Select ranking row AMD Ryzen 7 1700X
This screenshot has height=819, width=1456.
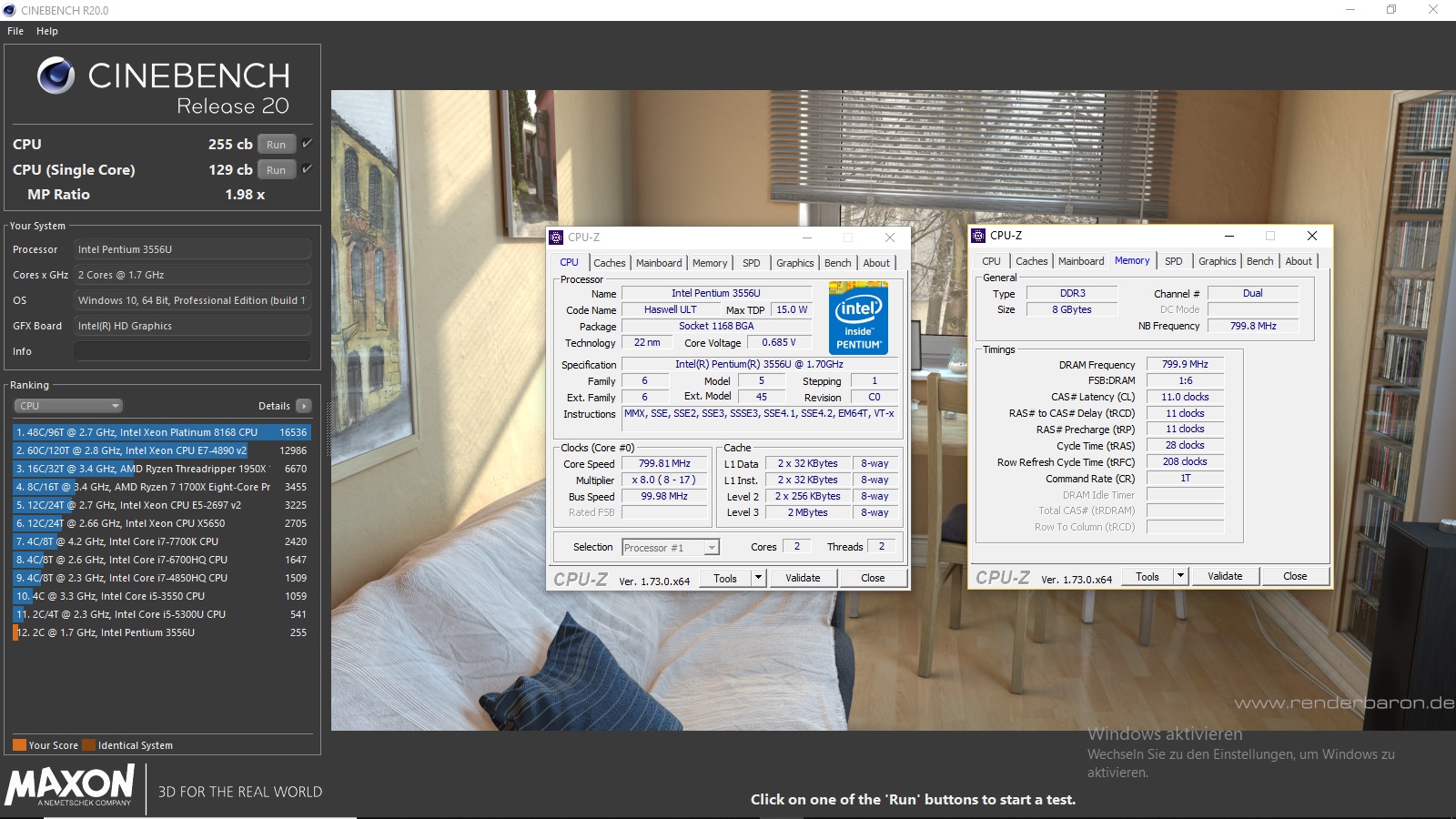162,487
